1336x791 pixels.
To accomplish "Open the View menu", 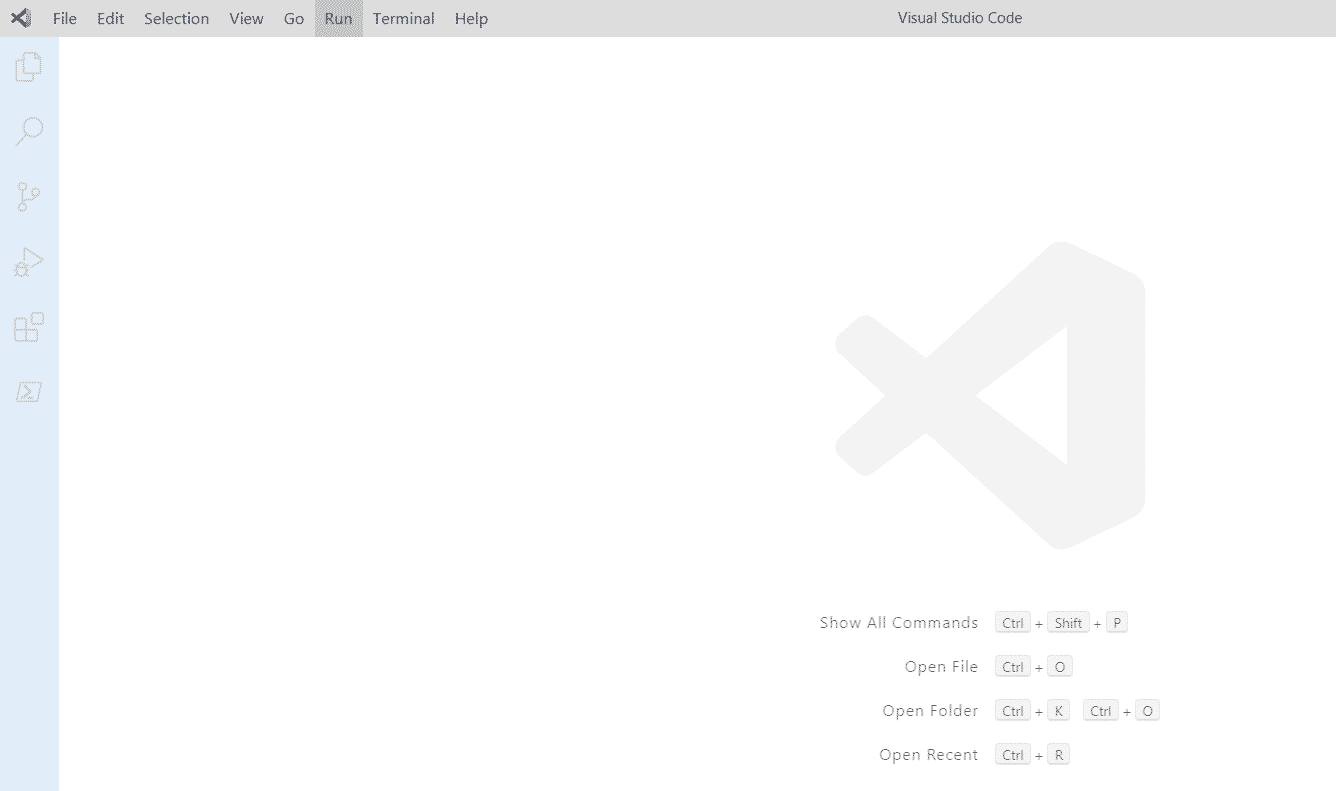I will click(x=246, y=18).
